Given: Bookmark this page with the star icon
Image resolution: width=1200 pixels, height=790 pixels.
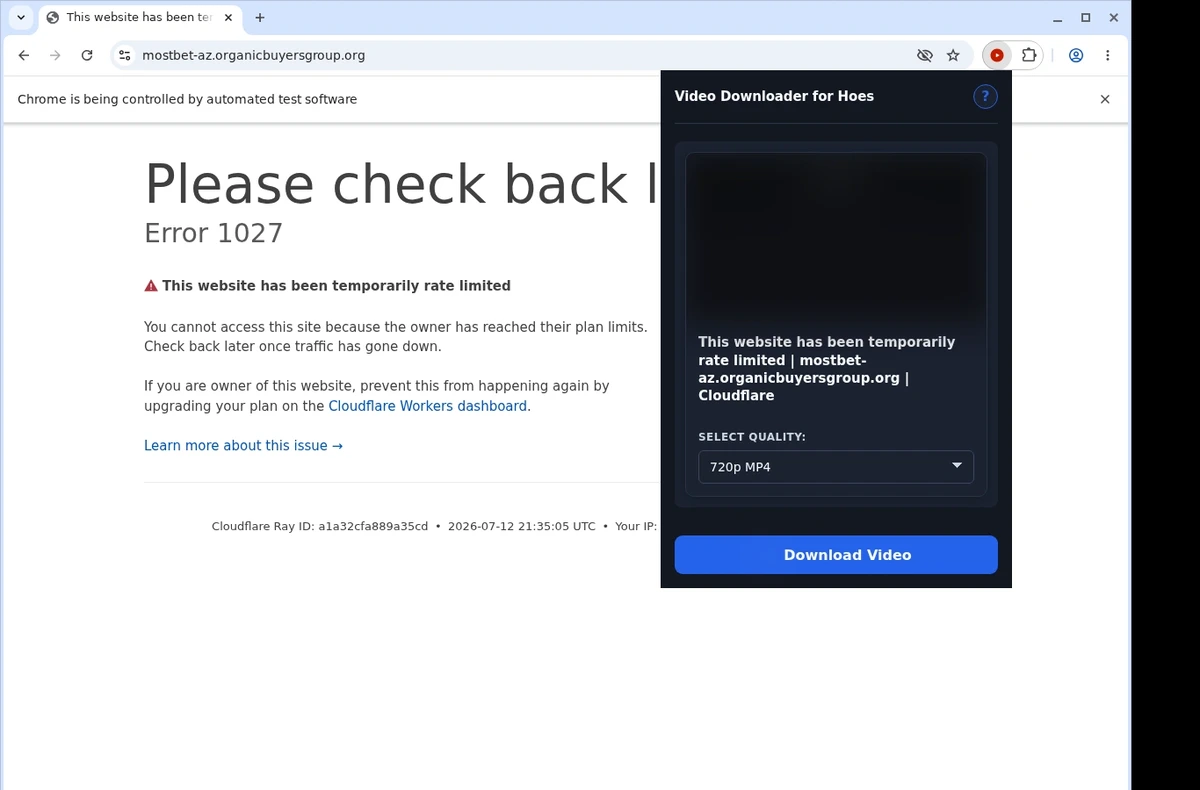Looking at the screenshot, I should (x=953, y=56).
